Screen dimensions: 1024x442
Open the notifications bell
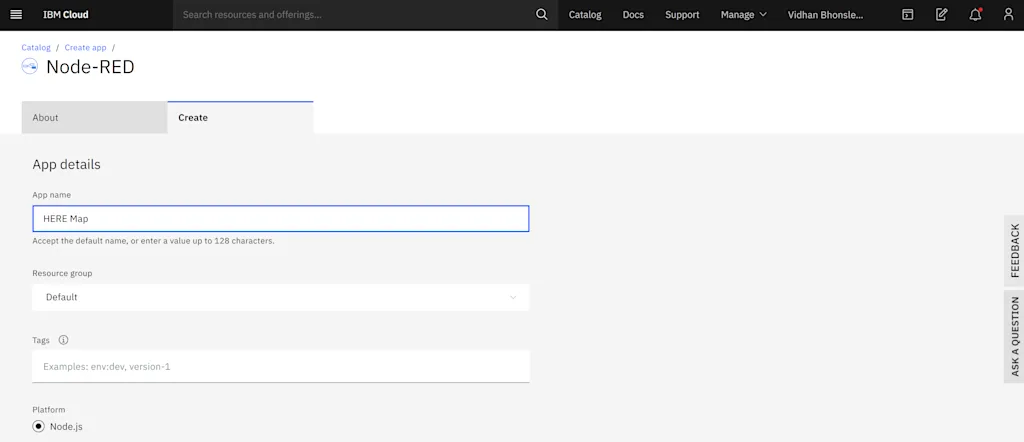(x=975, y=14)
